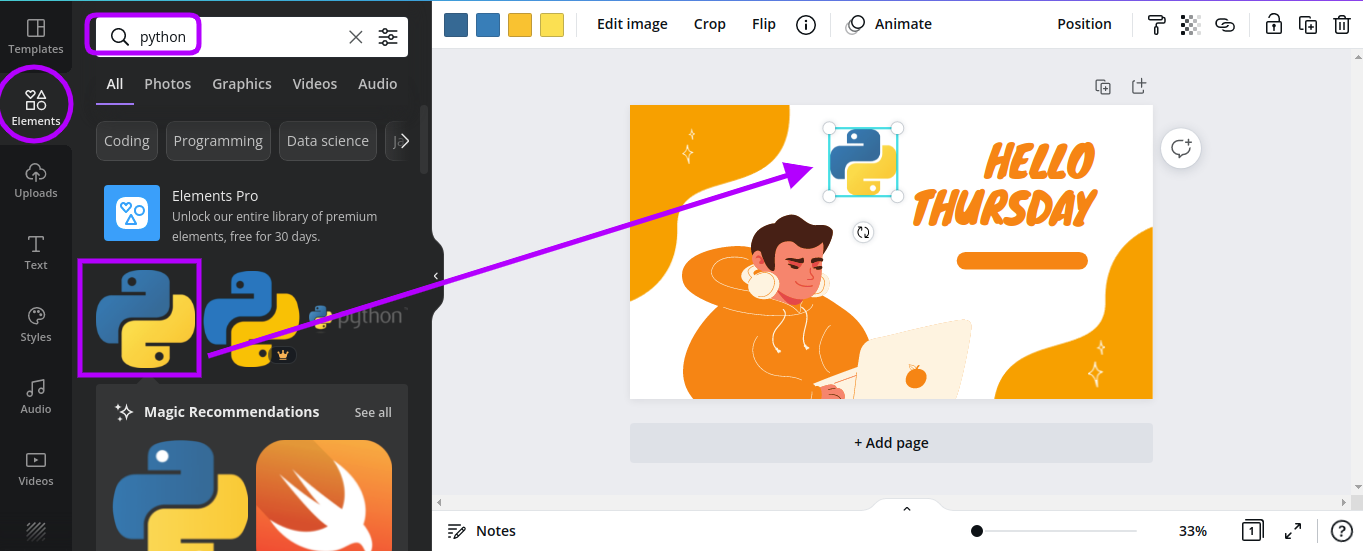Click the rotate handle below Python logo

click(x=863, y=232)
